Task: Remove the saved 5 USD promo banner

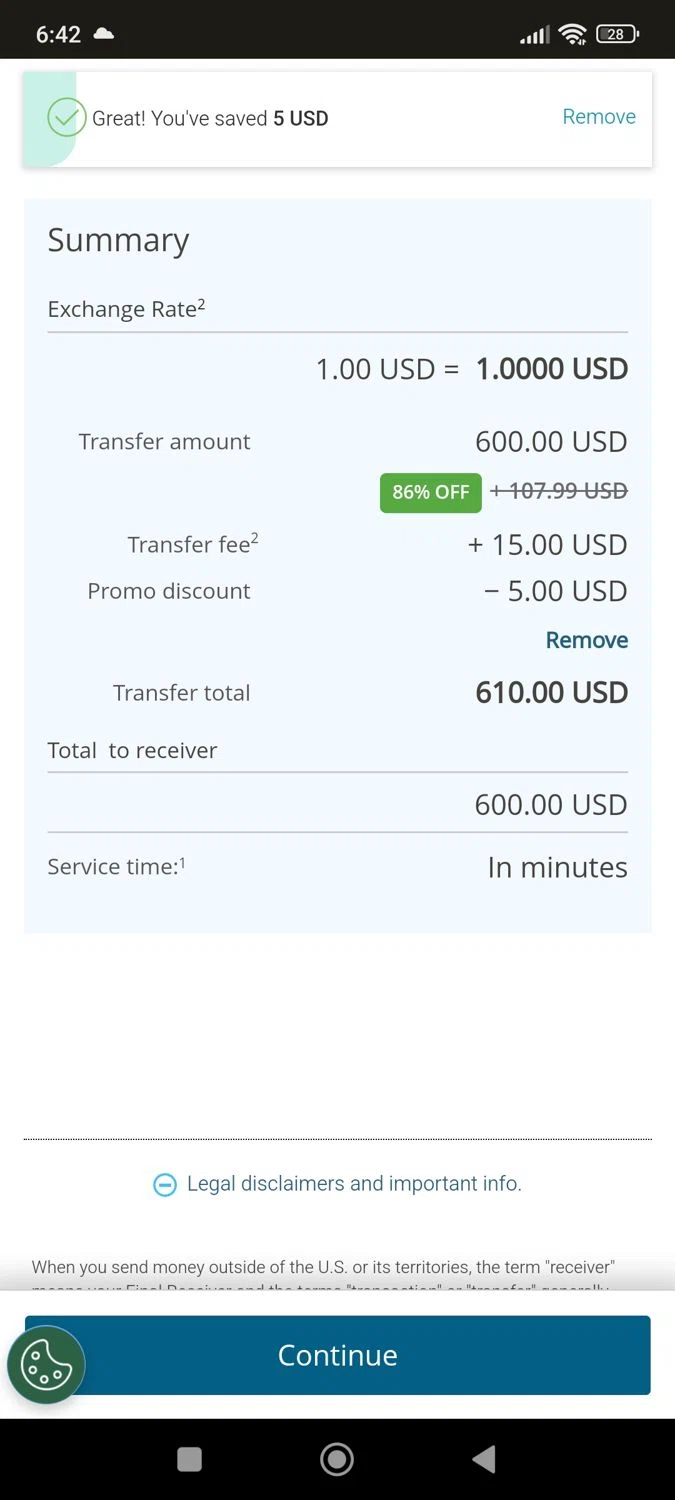Action: click(x=599, y=116)
